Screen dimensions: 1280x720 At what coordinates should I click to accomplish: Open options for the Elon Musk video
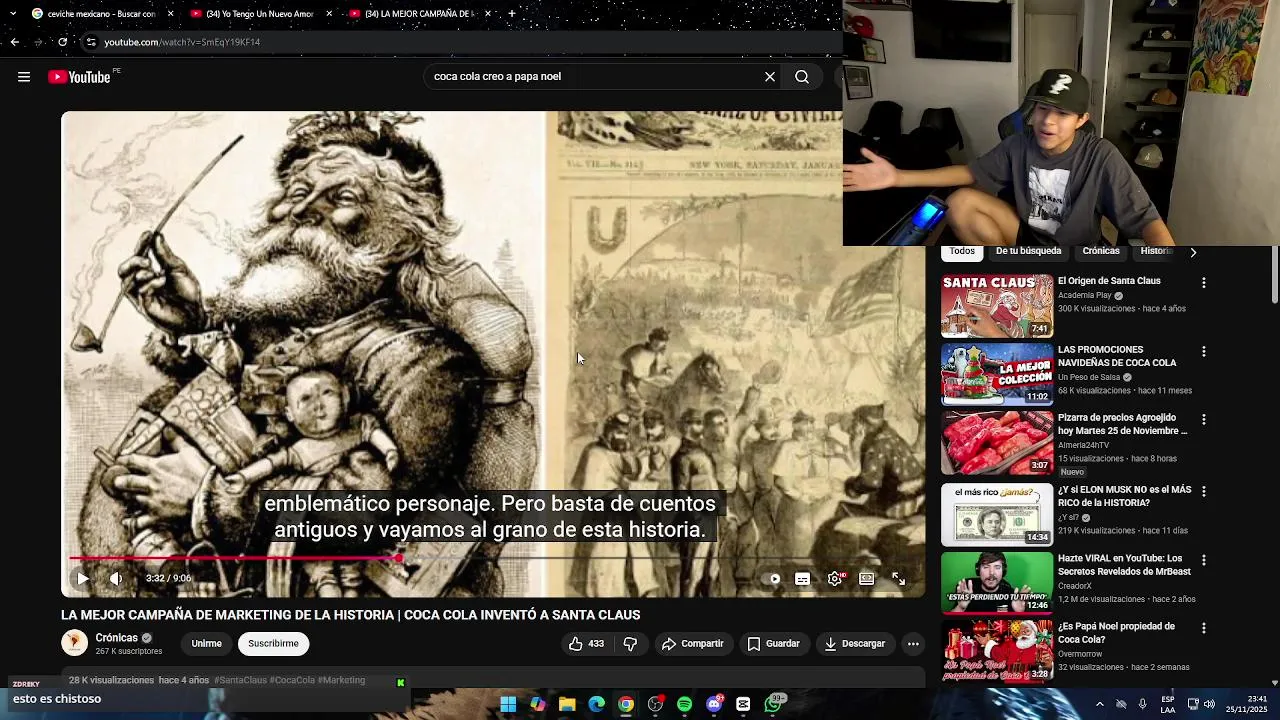point(1204,492)
